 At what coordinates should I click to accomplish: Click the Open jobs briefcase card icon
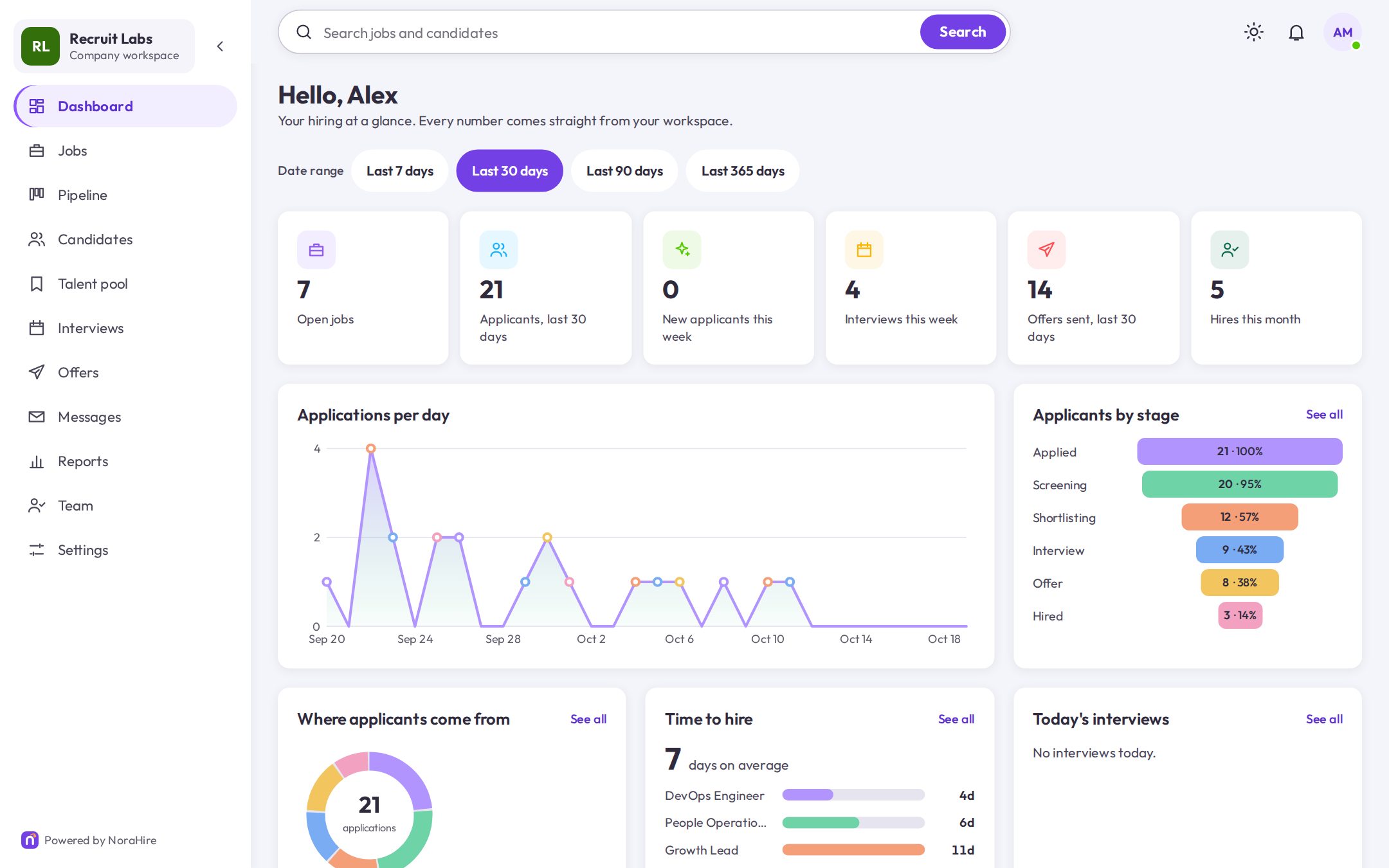point(316,249)
